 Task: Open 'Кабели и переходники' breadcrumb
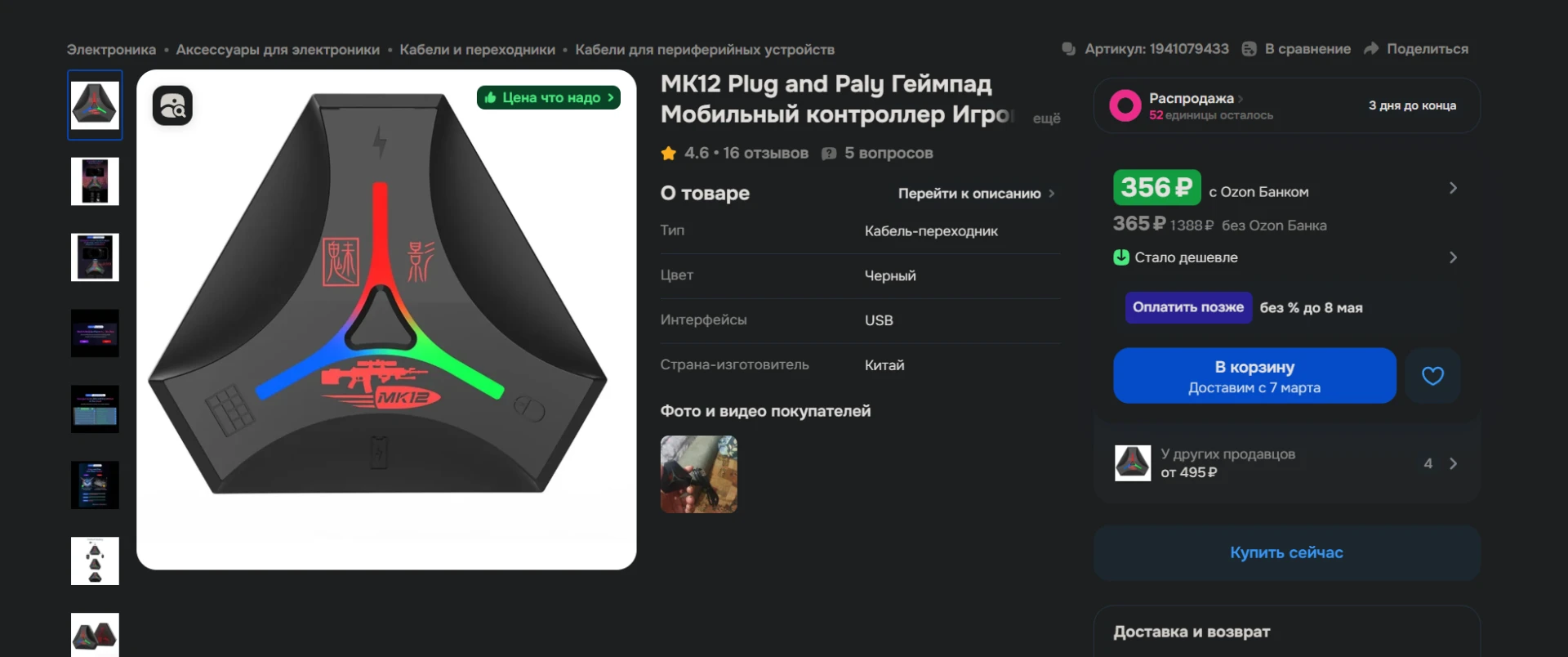(x=477, y=50)
